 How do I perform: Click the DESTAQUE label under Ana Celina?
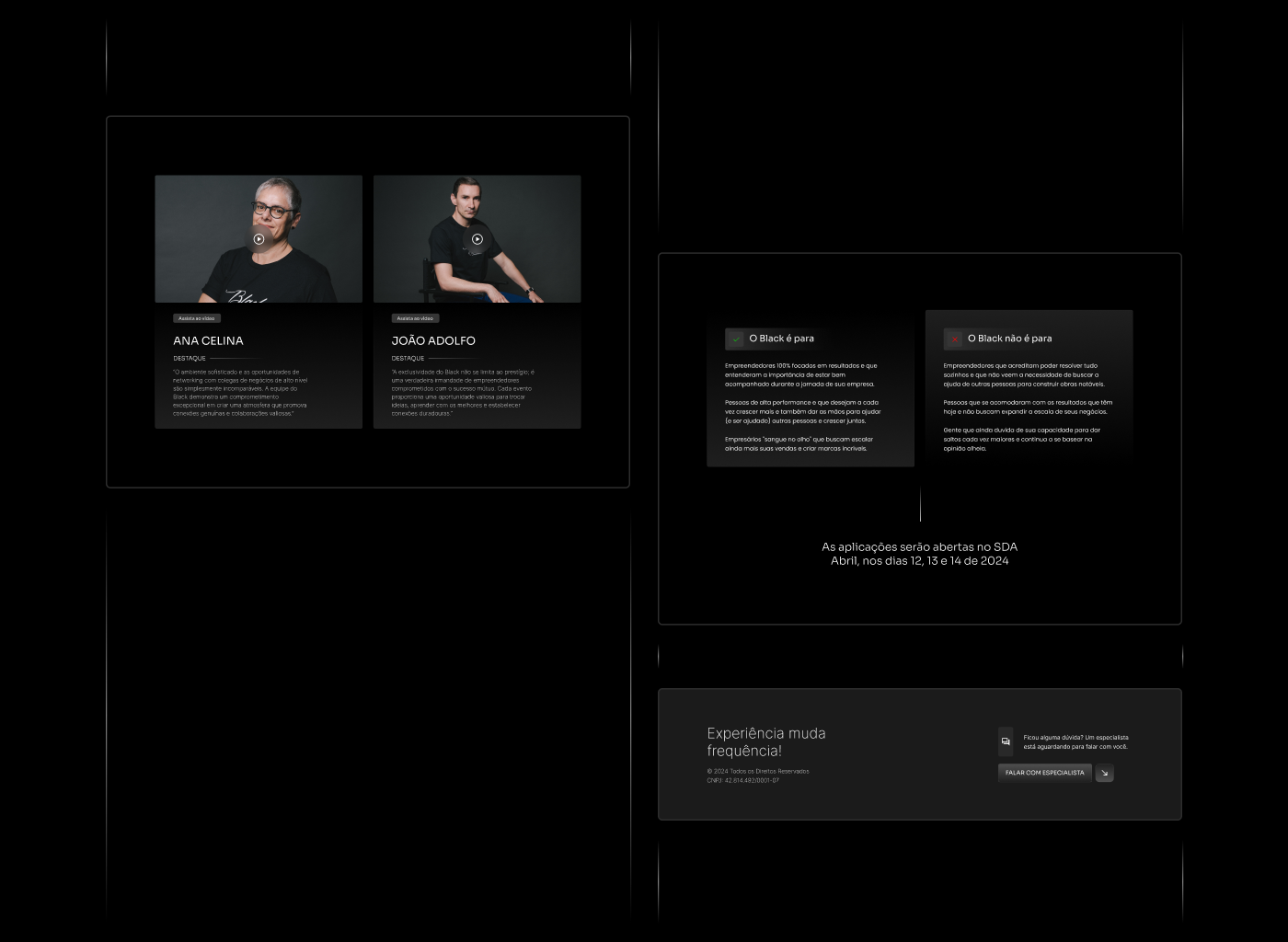tap(190, 358)
